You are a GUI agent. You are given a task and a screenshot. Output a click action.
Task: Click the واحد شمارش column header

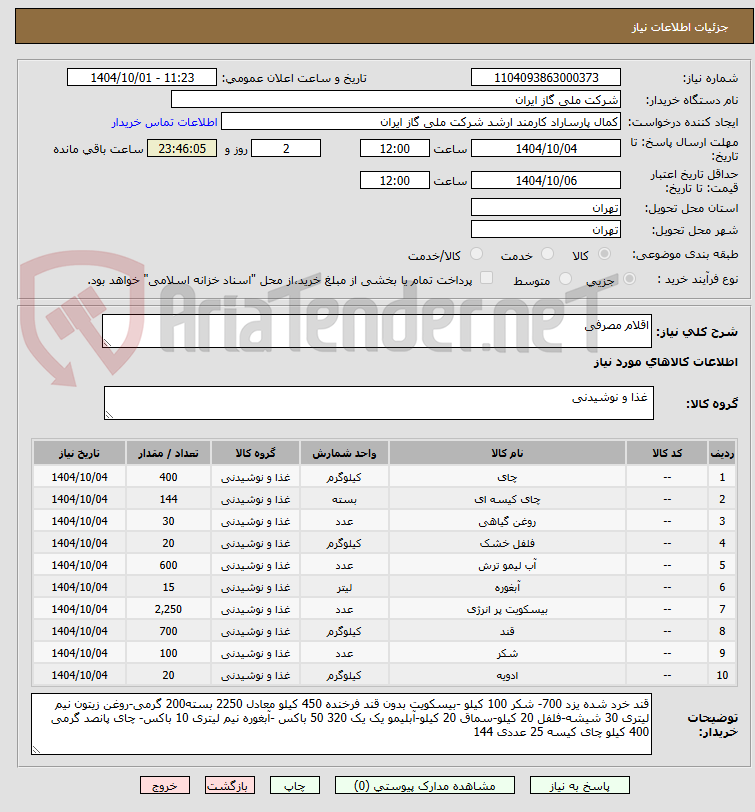point(344,453)
